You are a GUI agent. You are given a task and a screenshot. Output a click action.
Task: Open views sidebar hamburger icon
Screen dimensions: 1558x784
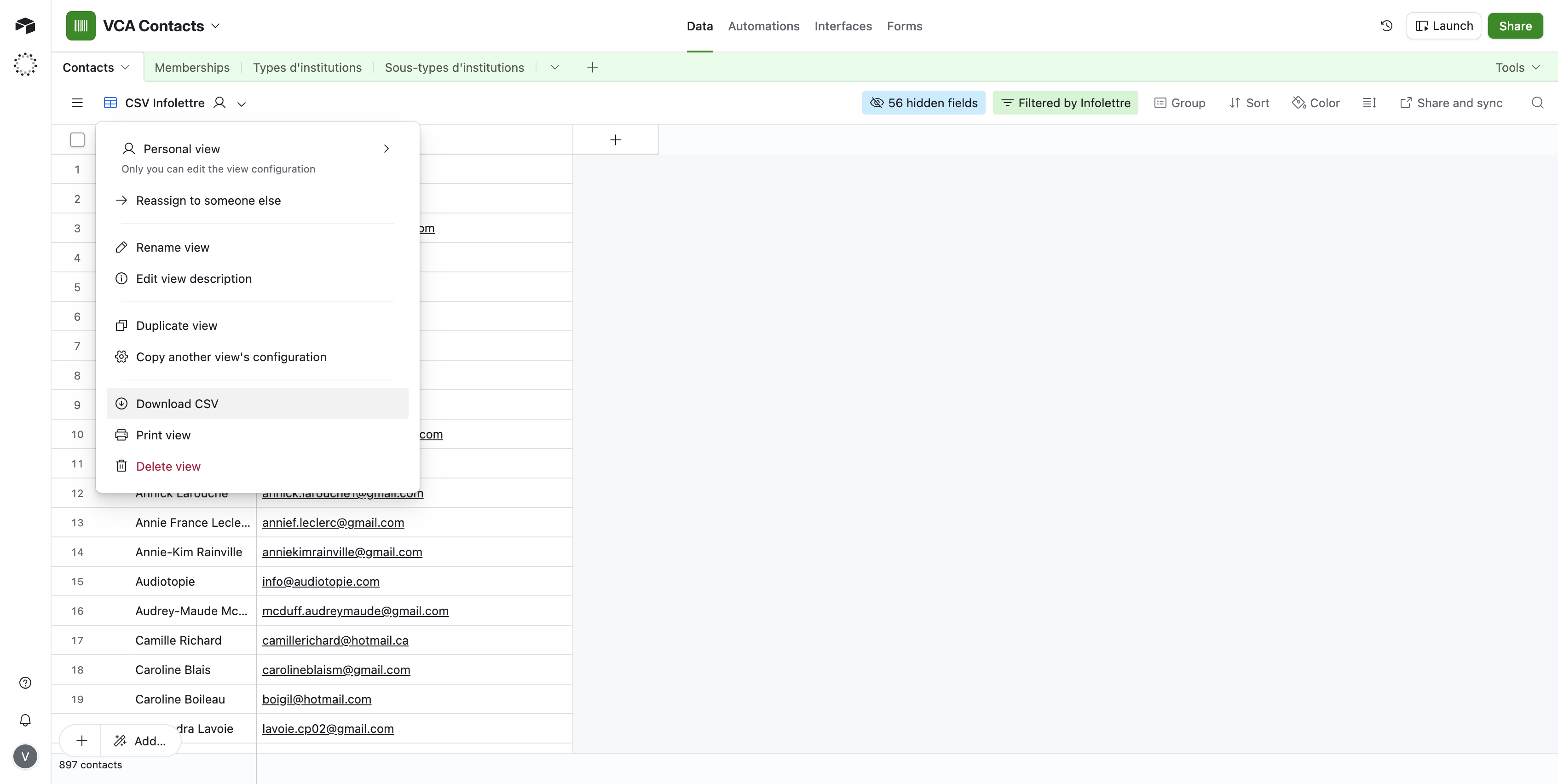click(x=77, y=103)
